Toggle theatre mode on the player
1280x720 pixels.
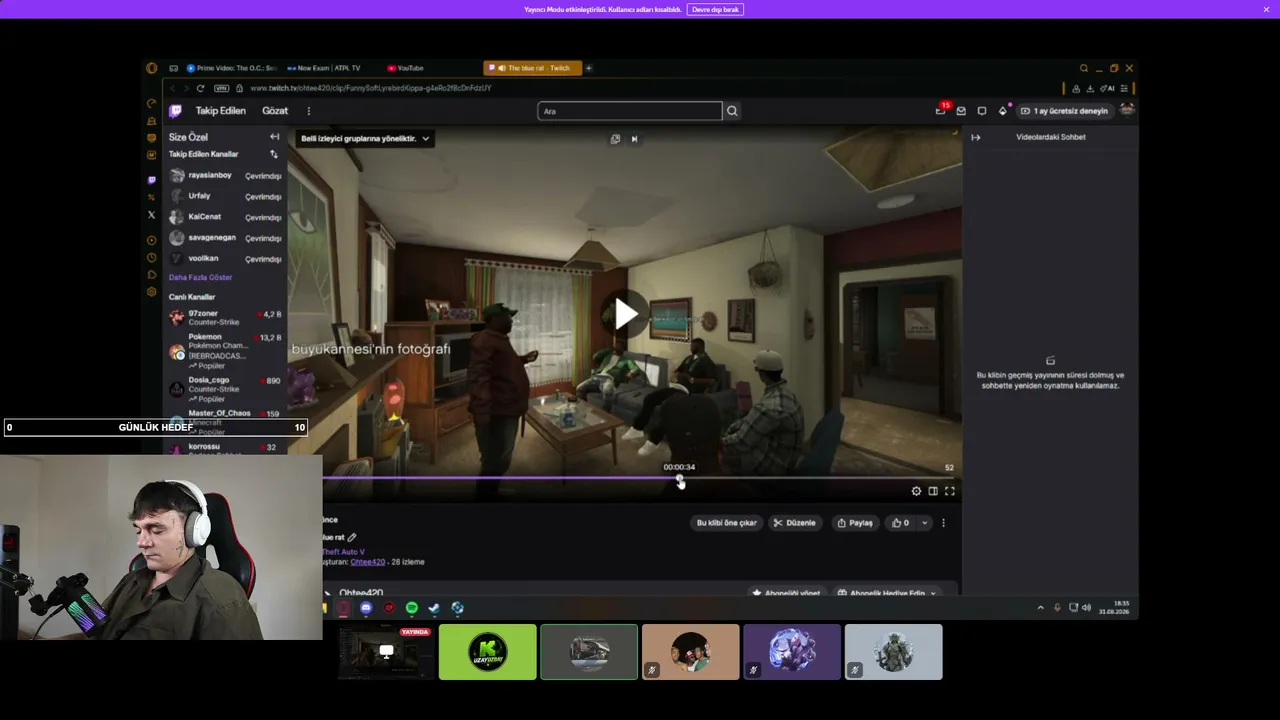pos(933,491)
